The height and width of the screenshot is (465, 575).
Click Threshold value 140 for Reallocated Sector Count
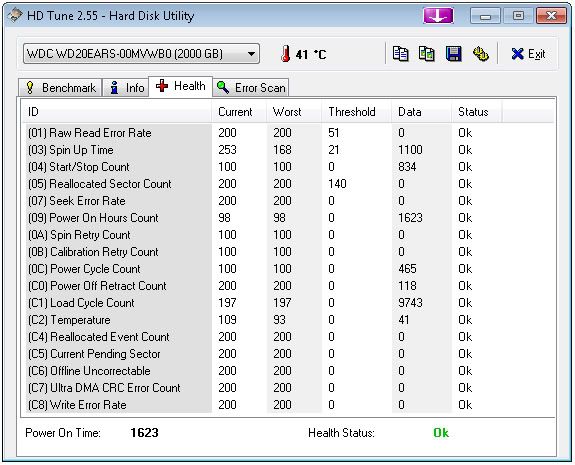(337, 184)
